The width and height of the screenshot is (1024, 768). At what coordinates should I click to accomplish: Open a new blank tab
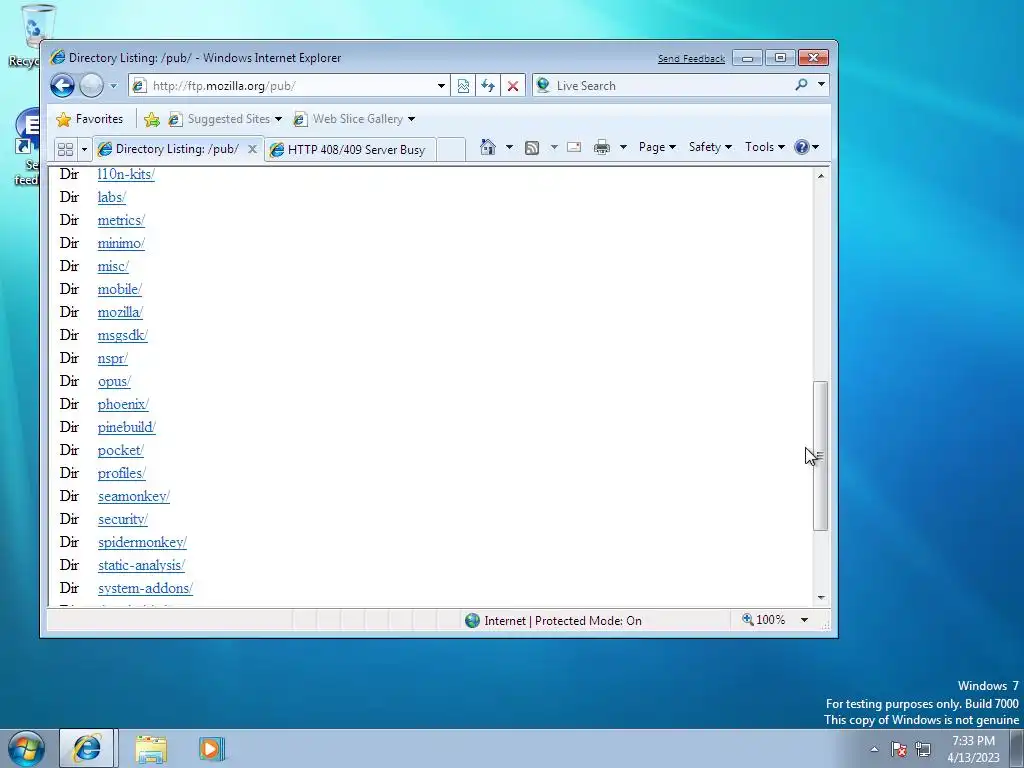pyautogui.click(x=451, y=149)
